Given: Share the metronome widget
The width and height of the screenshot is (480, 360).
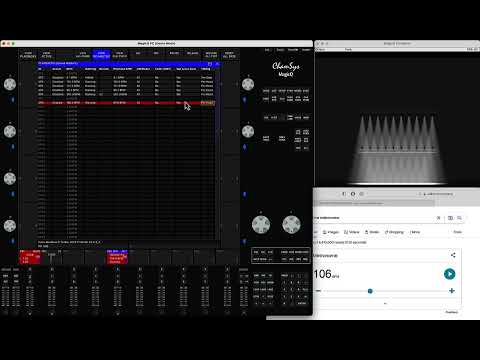Looking at the screenshot, I should coord(453,255).
